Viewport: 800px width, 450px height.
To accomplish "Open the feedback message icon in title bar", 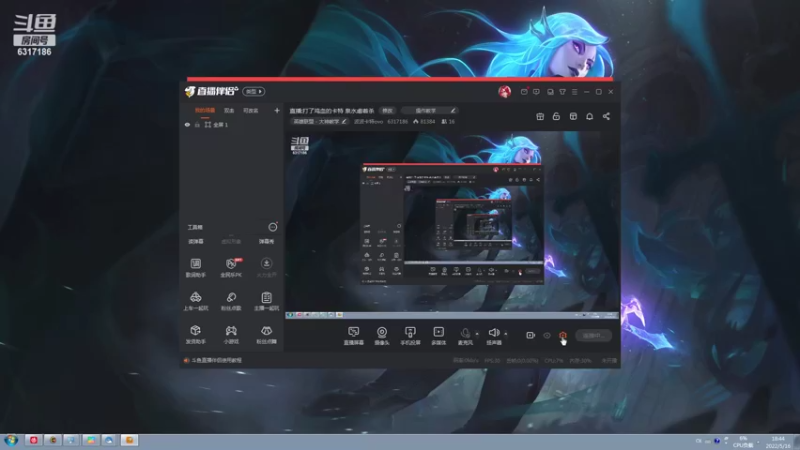I will tap(536, 92).
